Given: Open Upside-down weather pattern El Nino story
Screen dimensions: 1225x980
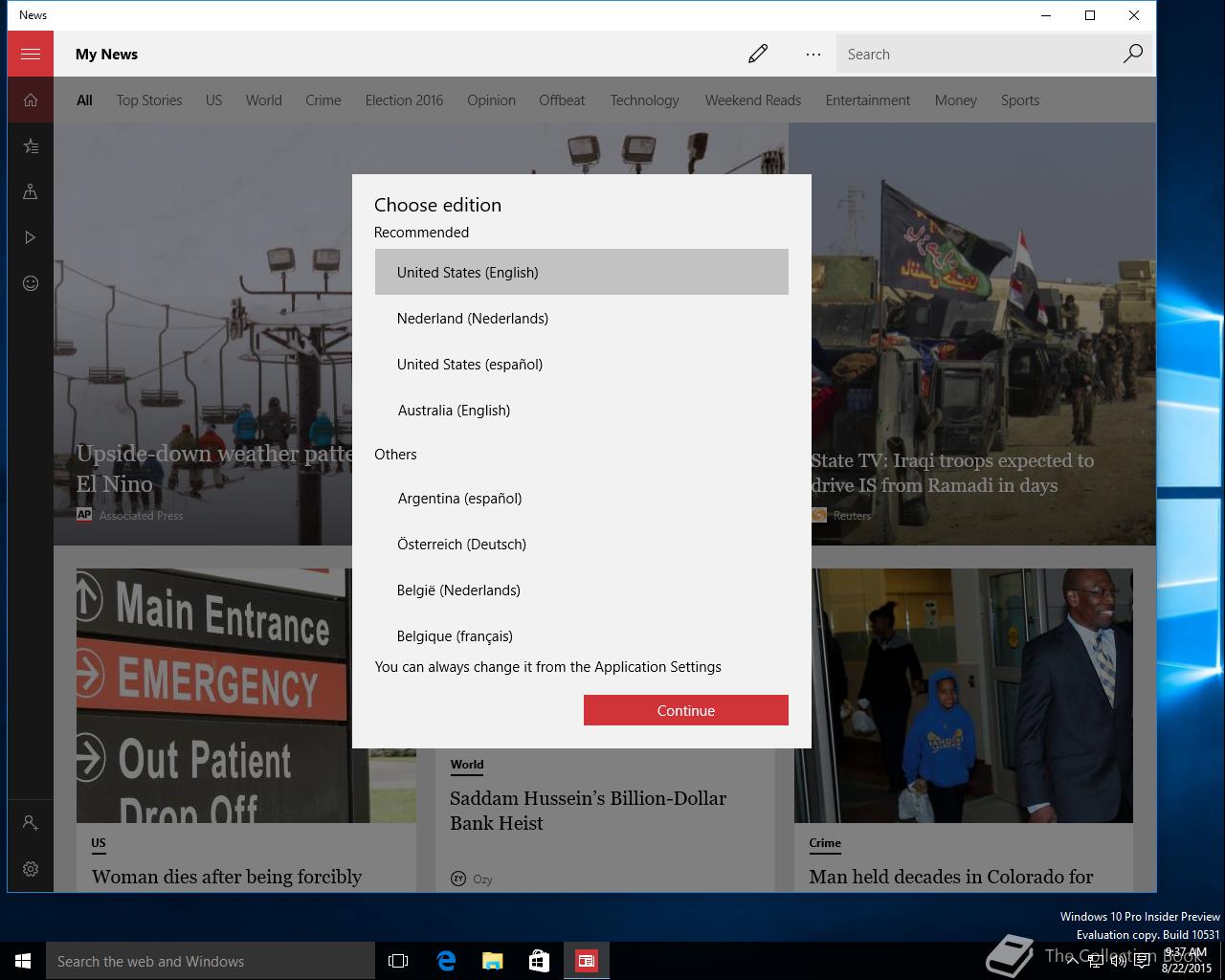Looking at the screenshot, I should point(214,468).
